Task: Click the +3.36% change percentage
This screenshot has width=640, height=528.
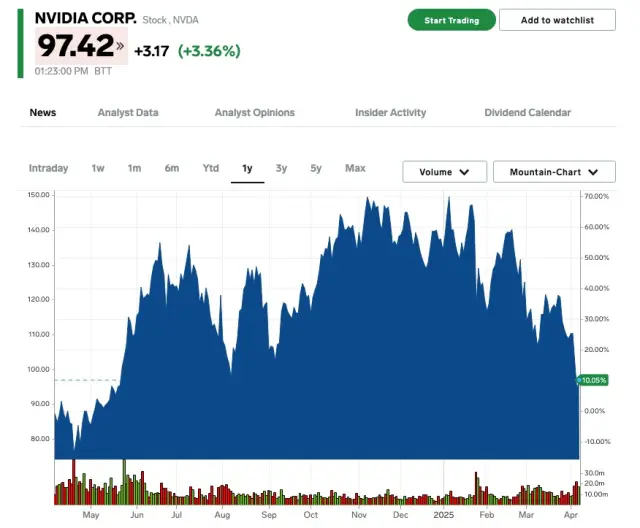Action: pyautogui.click(x=209, y=51)
